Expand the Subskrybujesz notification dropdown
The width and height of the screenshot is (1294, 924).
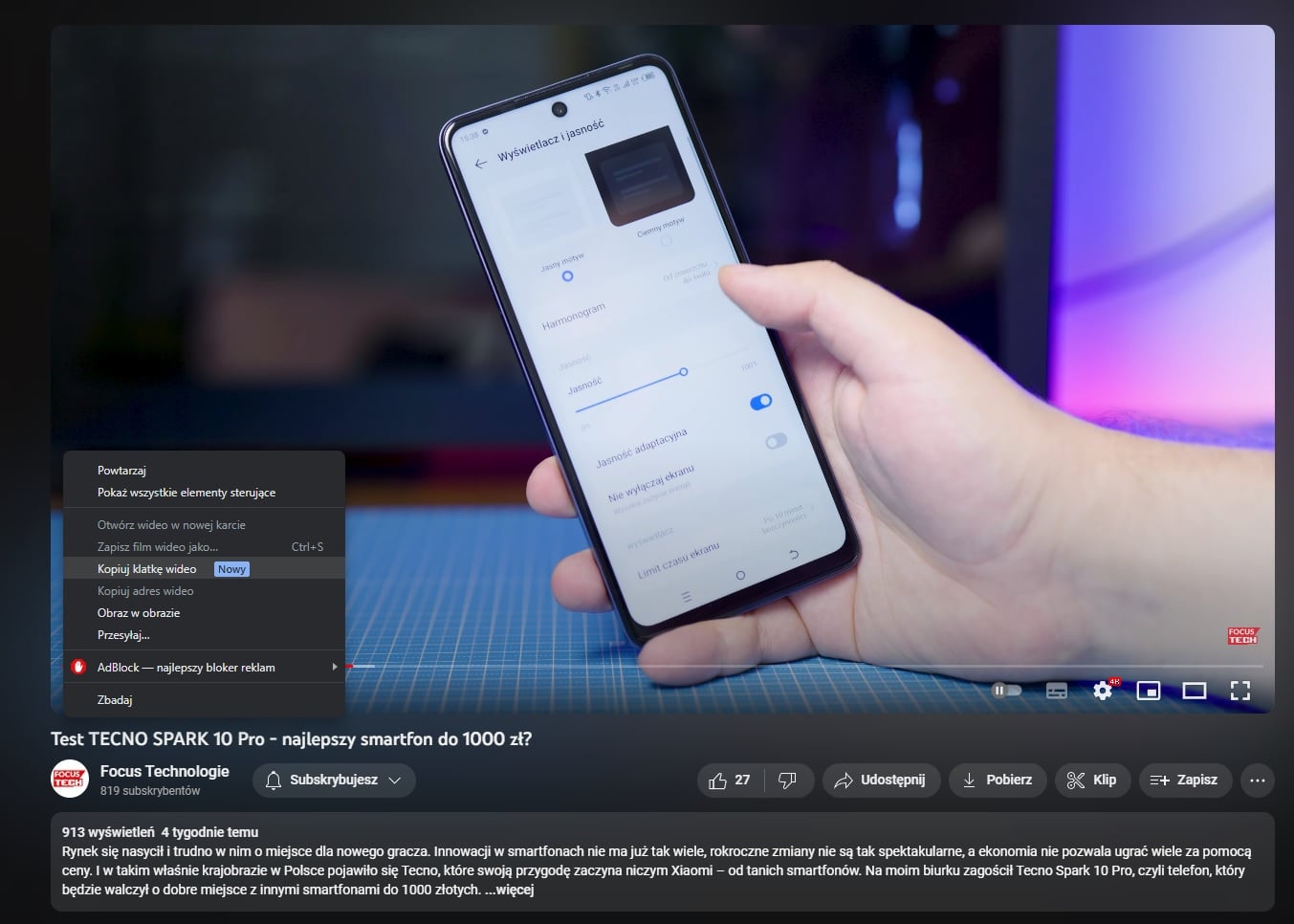tap(334, 781)
